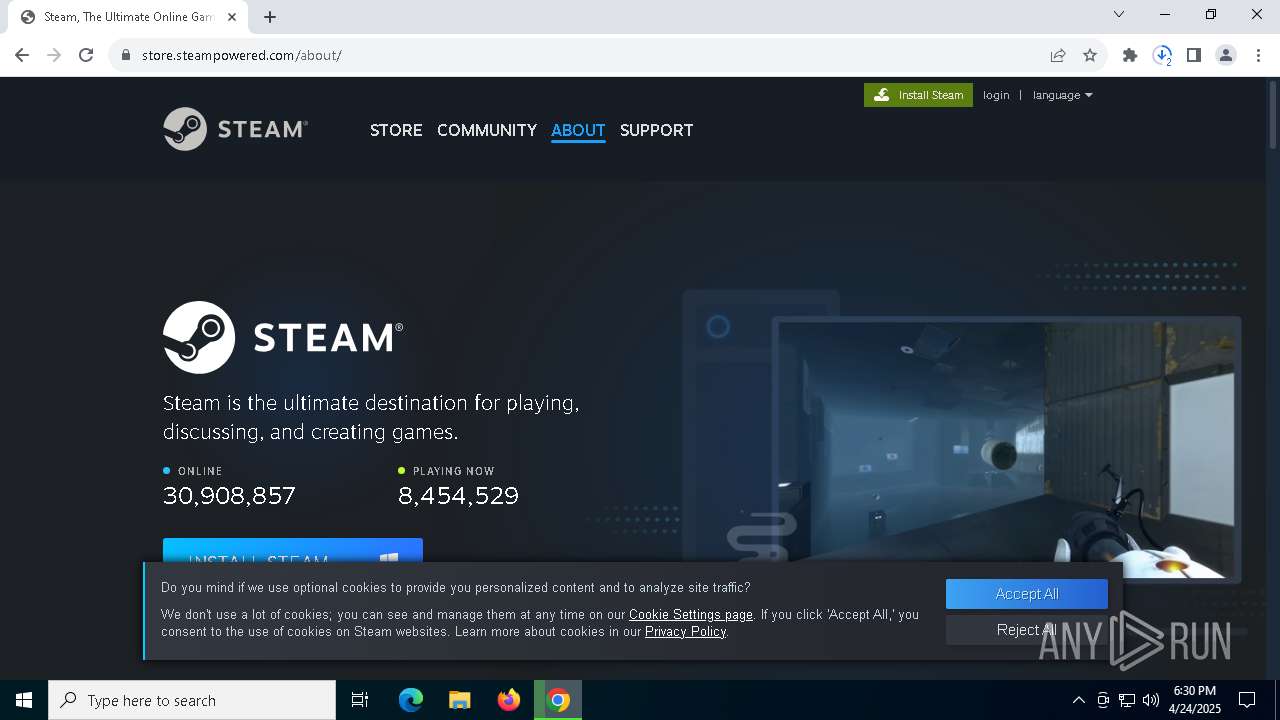Click the playing now count 8,454,529
Viewport: 1280px width, 720px height.
point(458,496)
